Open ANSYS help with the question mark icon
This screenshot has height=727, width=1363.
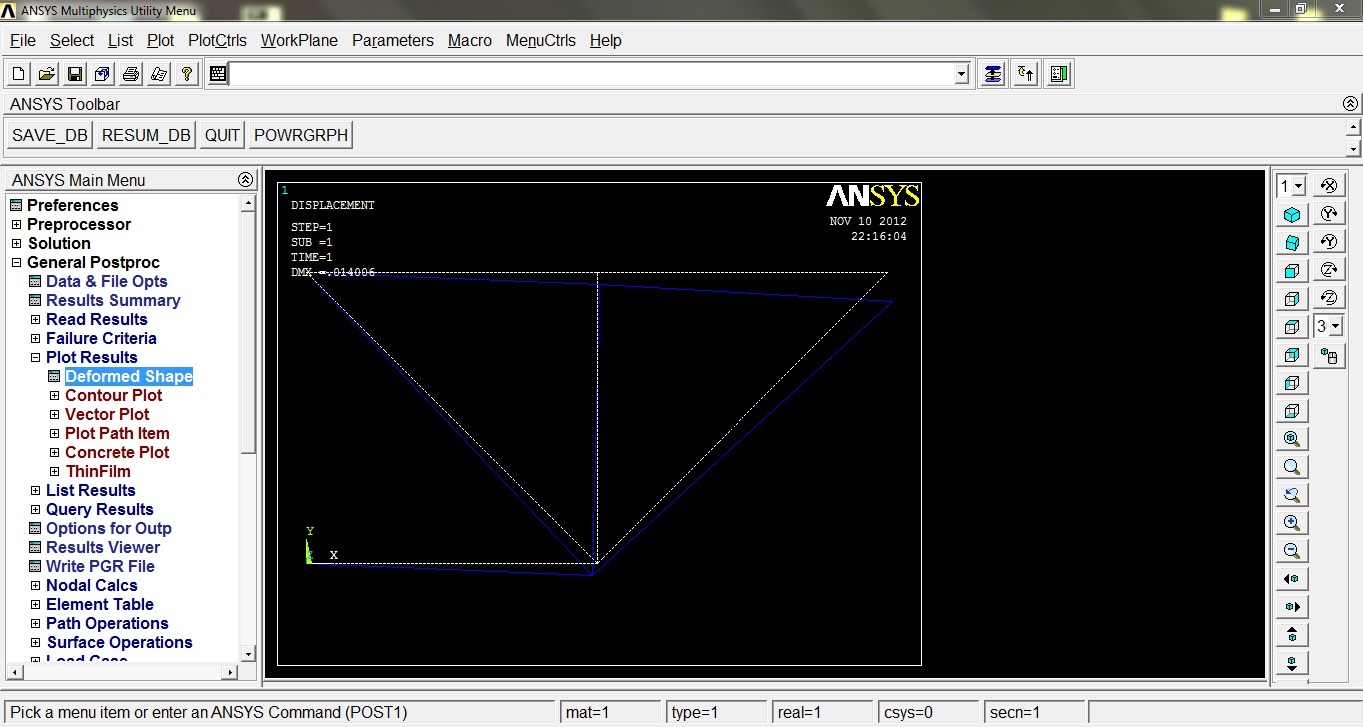click(187, 74)
